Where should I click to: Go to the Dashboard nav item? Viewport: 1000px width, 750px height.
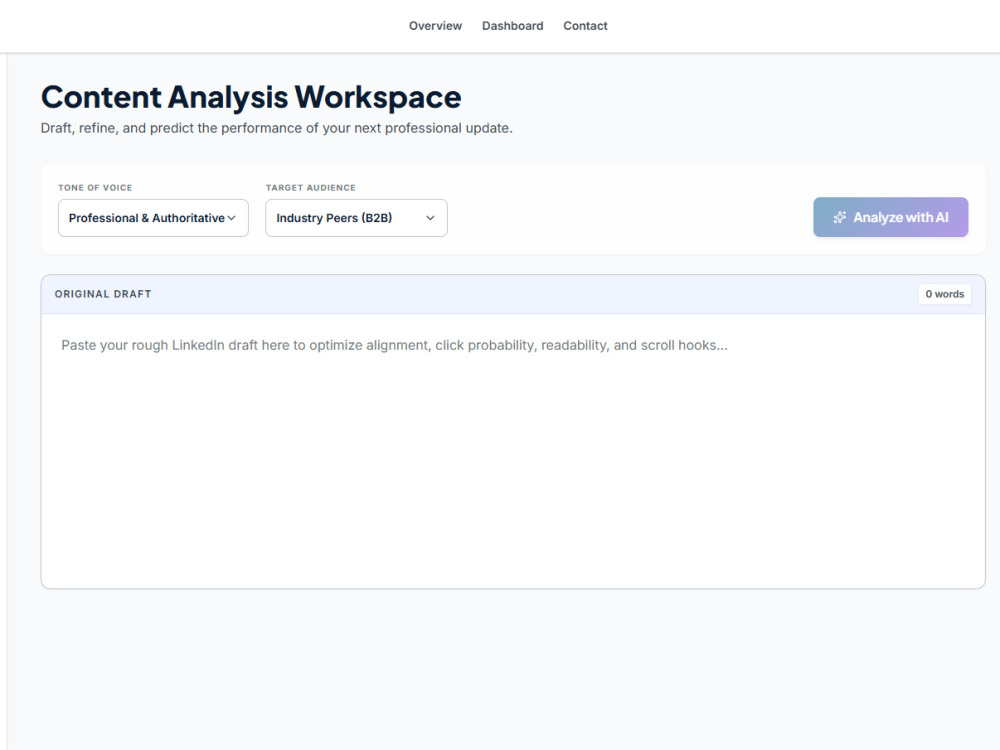[x=512, y=26]
